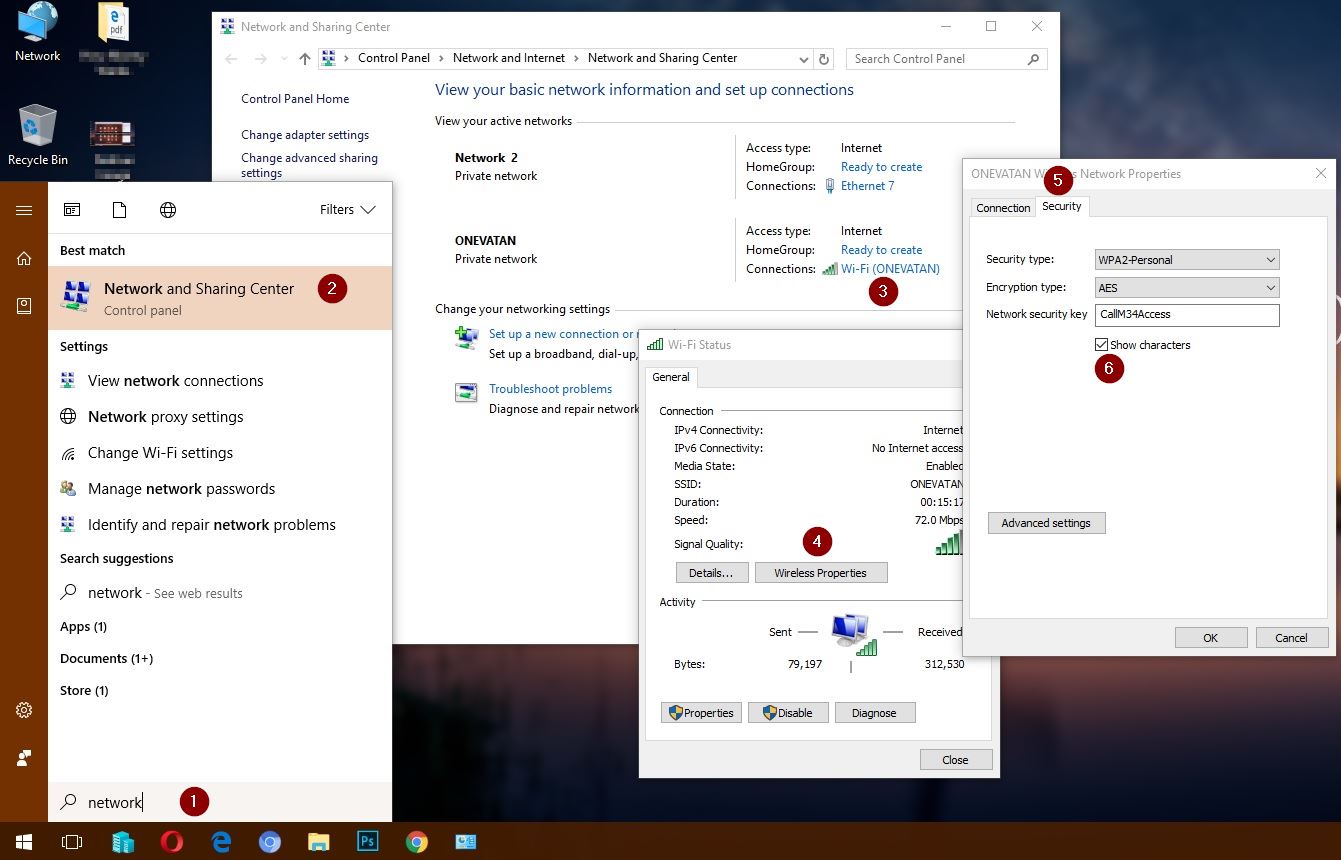The image size is (1341, 860).
Task: Open the Security type dropdown
Action: tap(1187, 260)
